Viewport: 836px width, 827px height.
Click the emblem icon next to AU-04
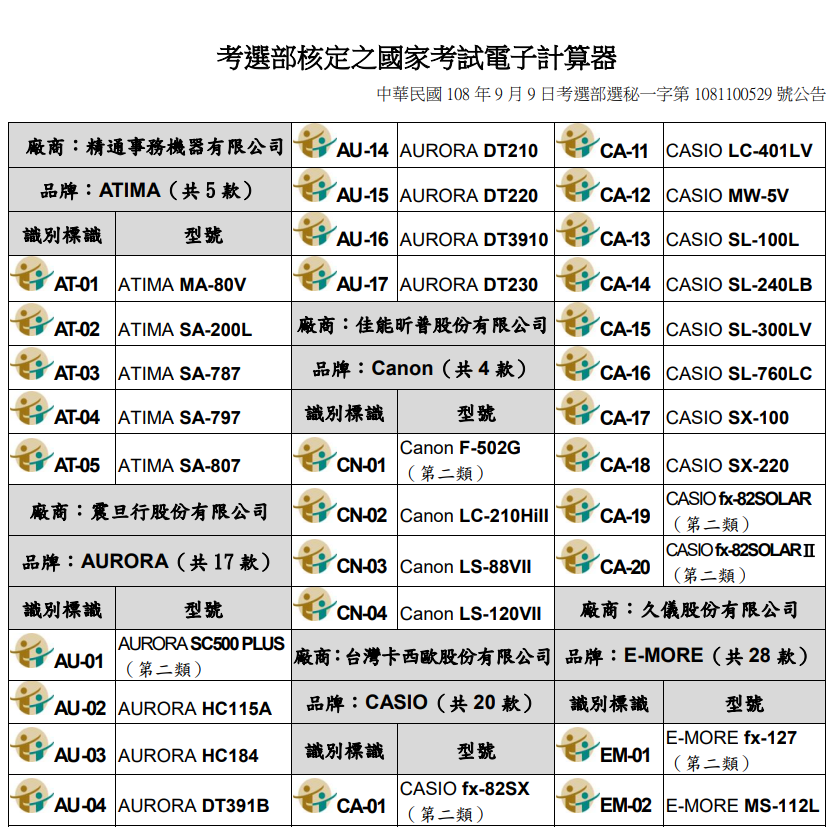[x=32, y=796]
